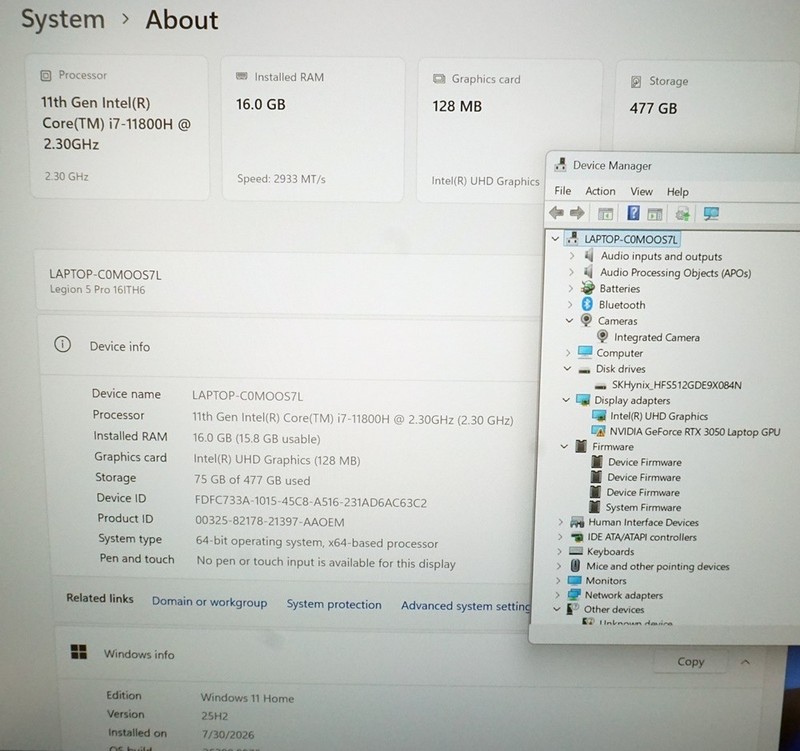Image resolution: width=800 pixels, height=751 pixels.
Task: Select the SKHynix_HFS512GDE9X084N disk
Action: point(677,385)
